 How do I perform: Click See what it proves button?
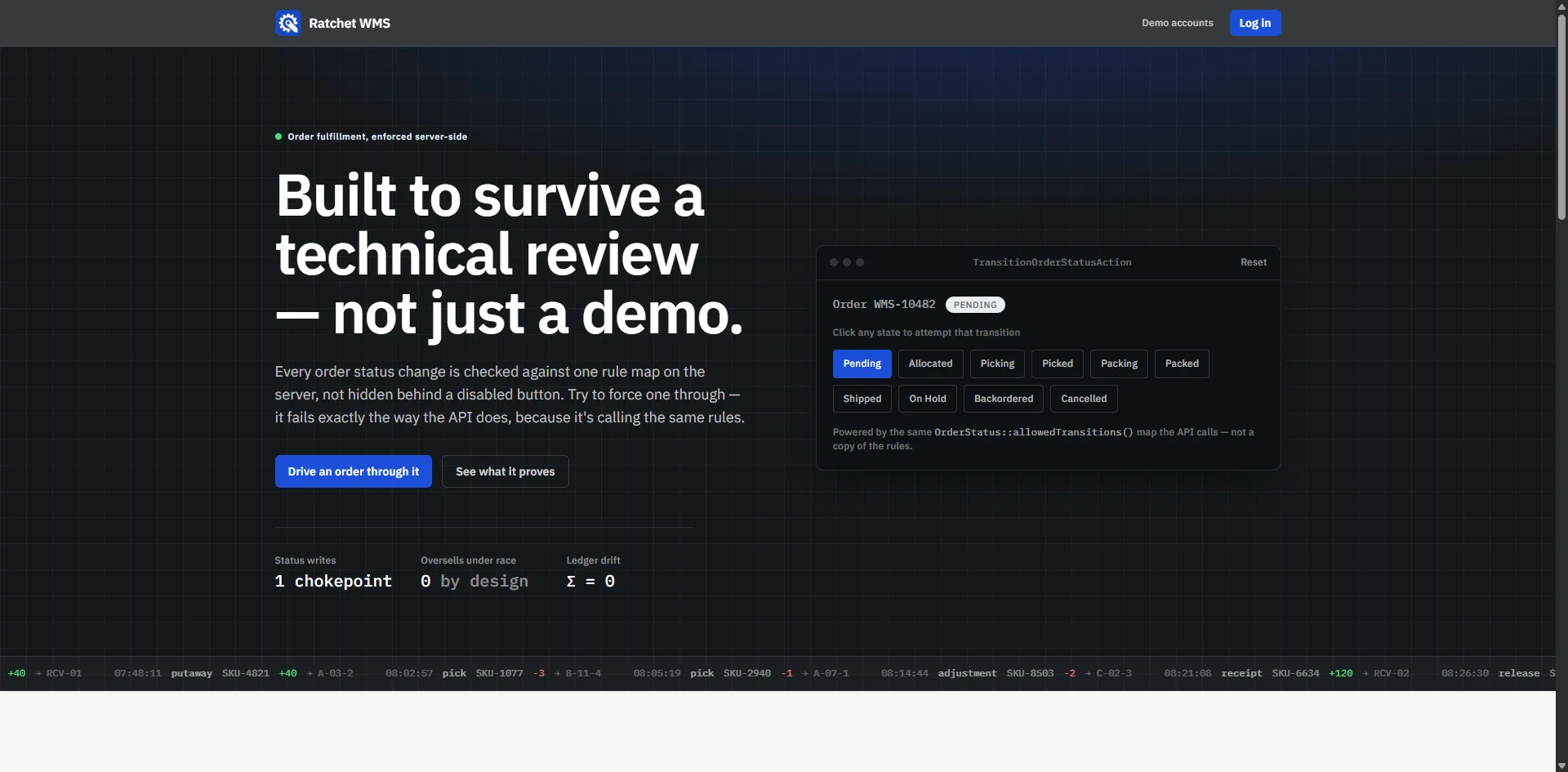[x=506, y=471]
